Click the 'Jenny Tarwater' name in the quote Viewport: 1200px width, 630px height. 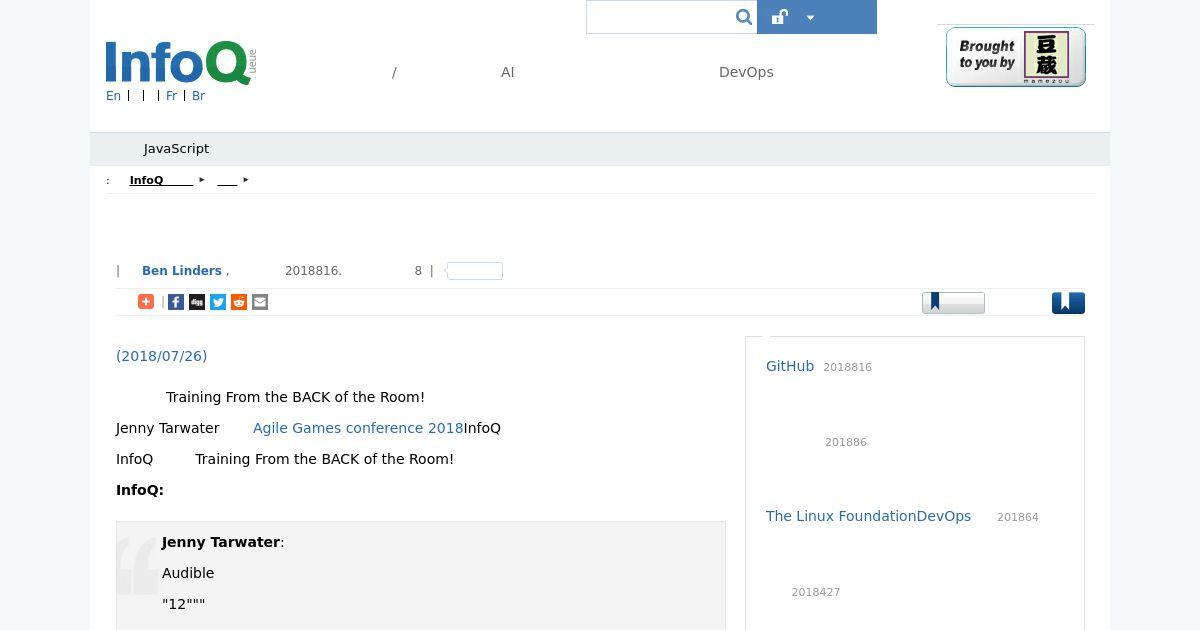[x=221, y=542]
